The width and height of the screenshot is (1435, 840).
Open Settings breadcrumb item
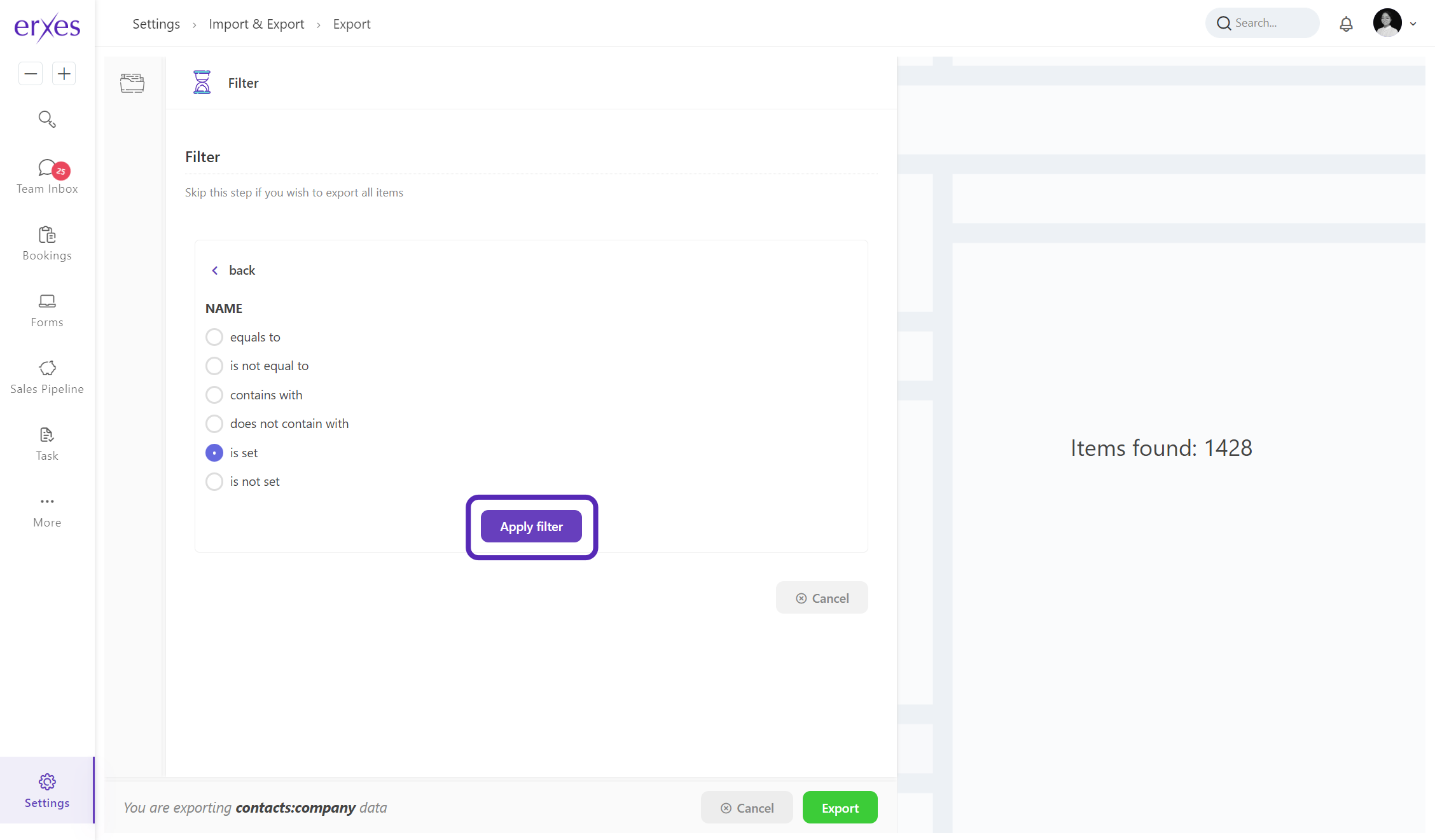(156, 24)
